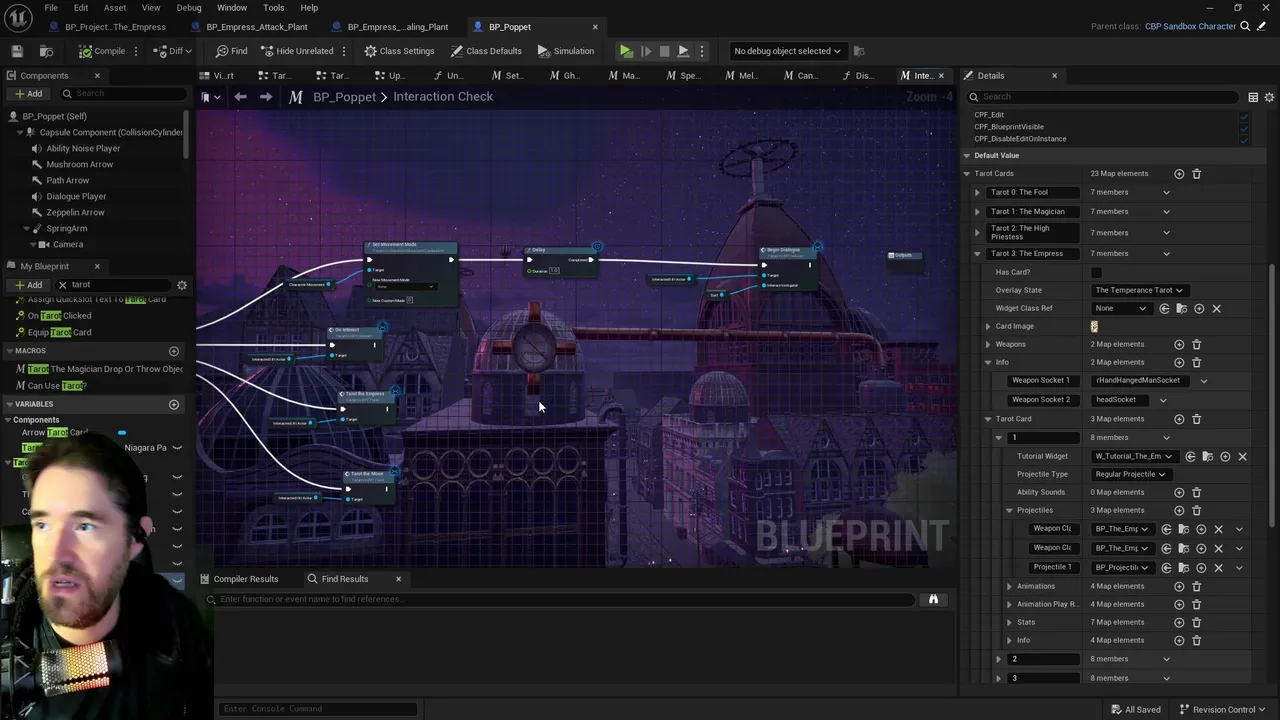Image resolution: width=1280 pixels, height=720 pixels.
Task: Add a new macro with plus icon
Action: (x=174, y=351)
